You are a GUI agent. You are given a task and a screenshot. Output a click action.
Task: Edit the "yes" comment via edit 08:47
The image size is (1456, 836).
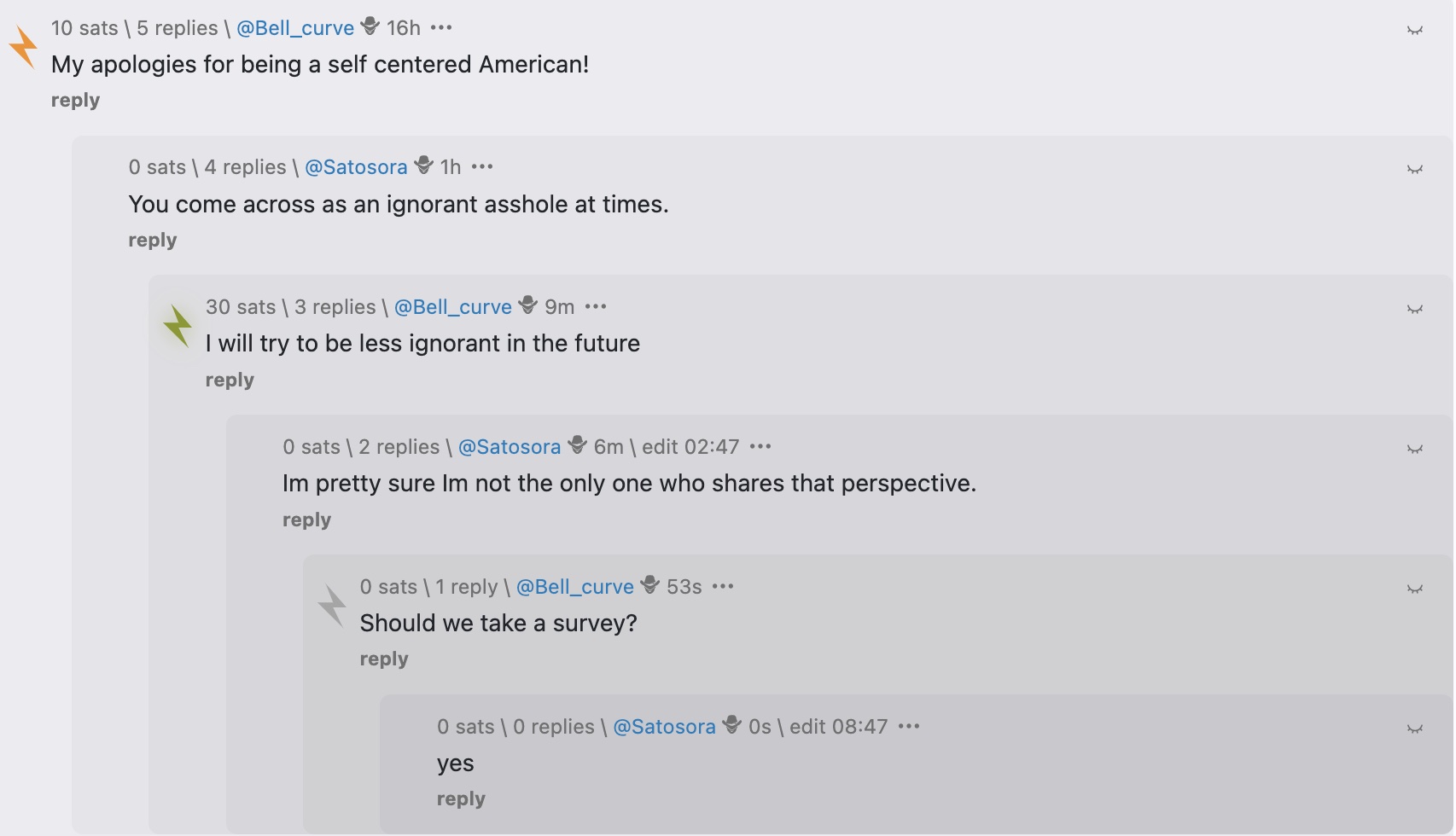[838, 727]
